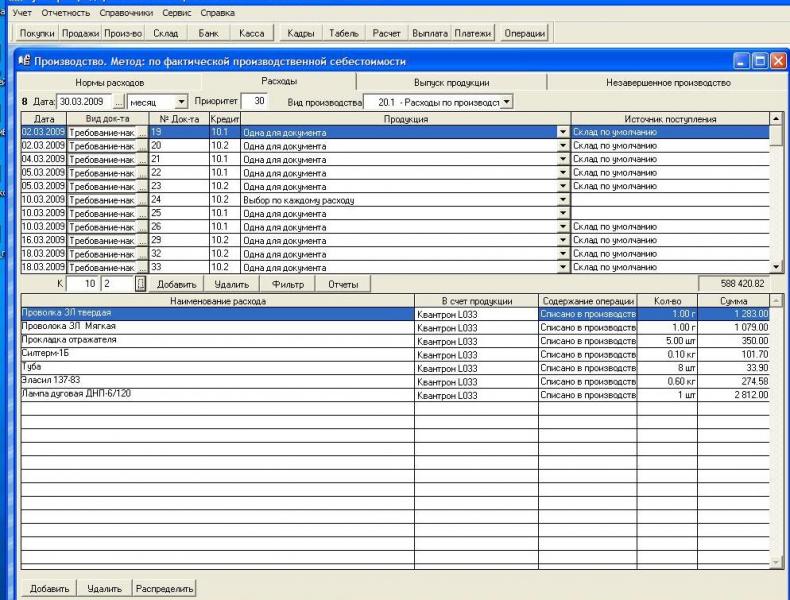Viewport: 790px width, 600px height.
Task: Switch to Выпуск продукции tab
Action: [451, 83]
